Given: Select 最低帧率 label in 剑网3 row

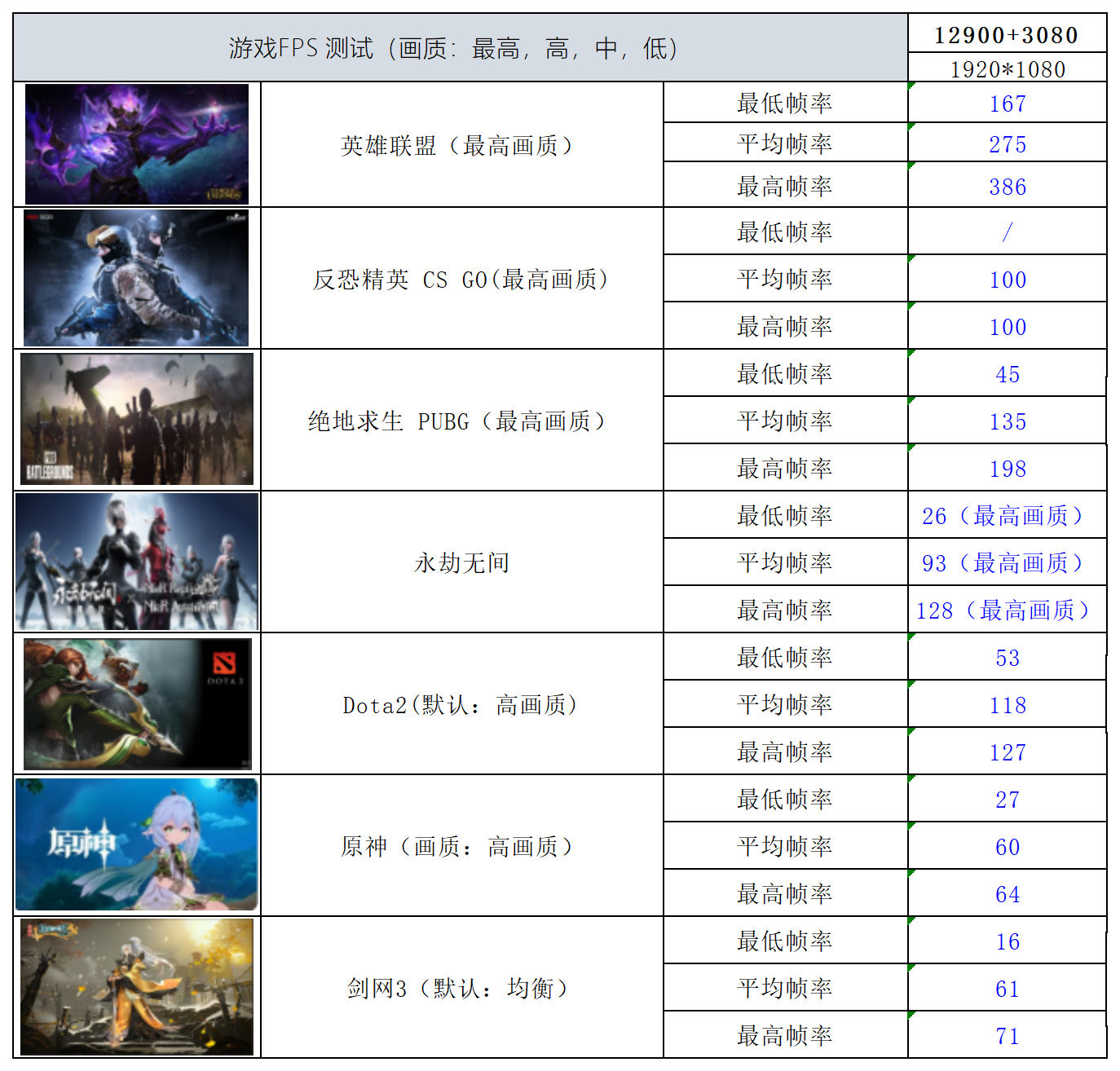Looking at the screenshot, I should click(x=786, y=941).
